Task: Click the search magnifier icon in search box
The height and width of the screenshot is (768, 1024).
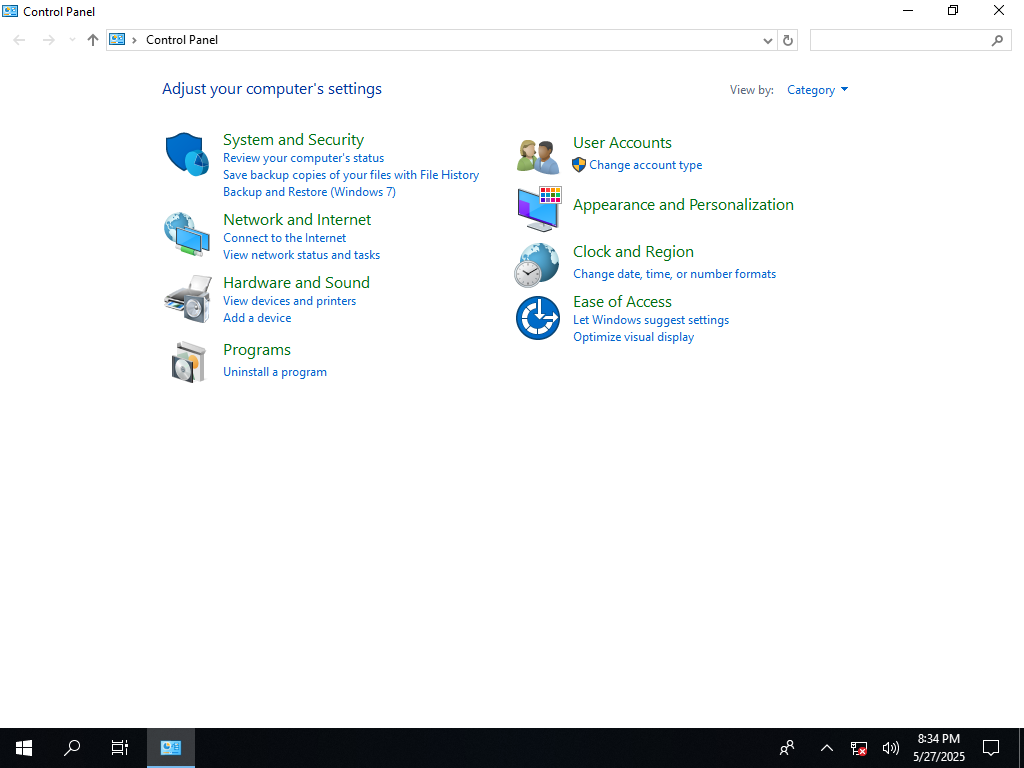Action: pyautogui.click(x=997, y=40)
